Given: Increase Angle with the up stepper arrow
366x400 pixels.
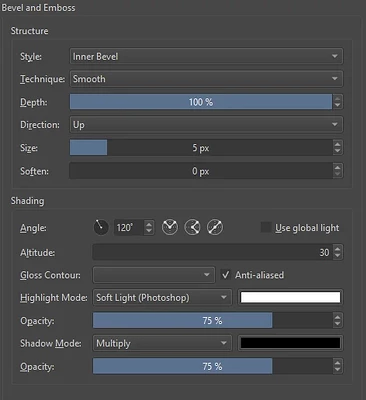Looking at the screenshot, I should pyautogui.click(x=149, y=224).
